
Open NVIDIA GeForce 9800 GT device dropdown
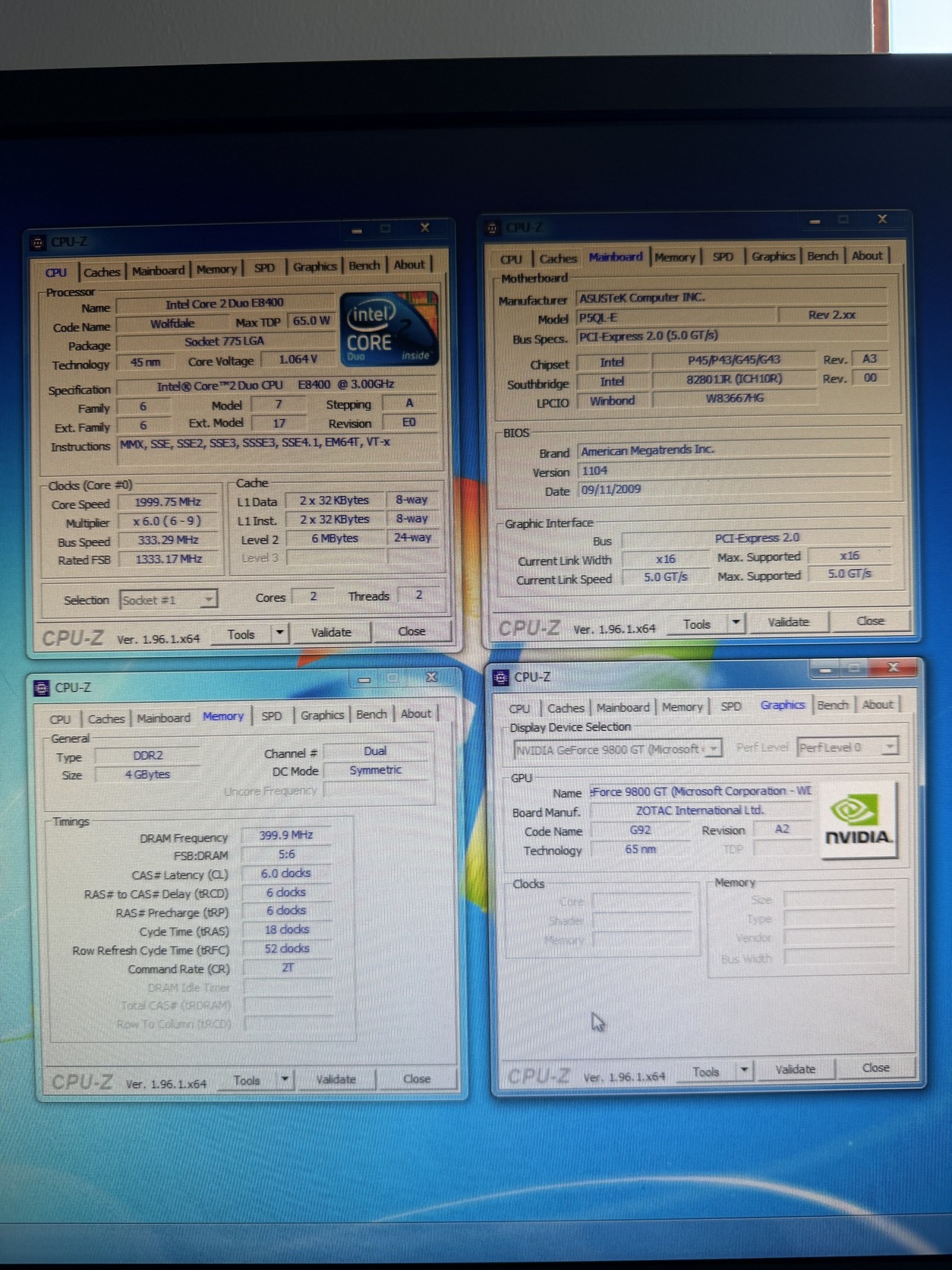[x=617, y=750]
